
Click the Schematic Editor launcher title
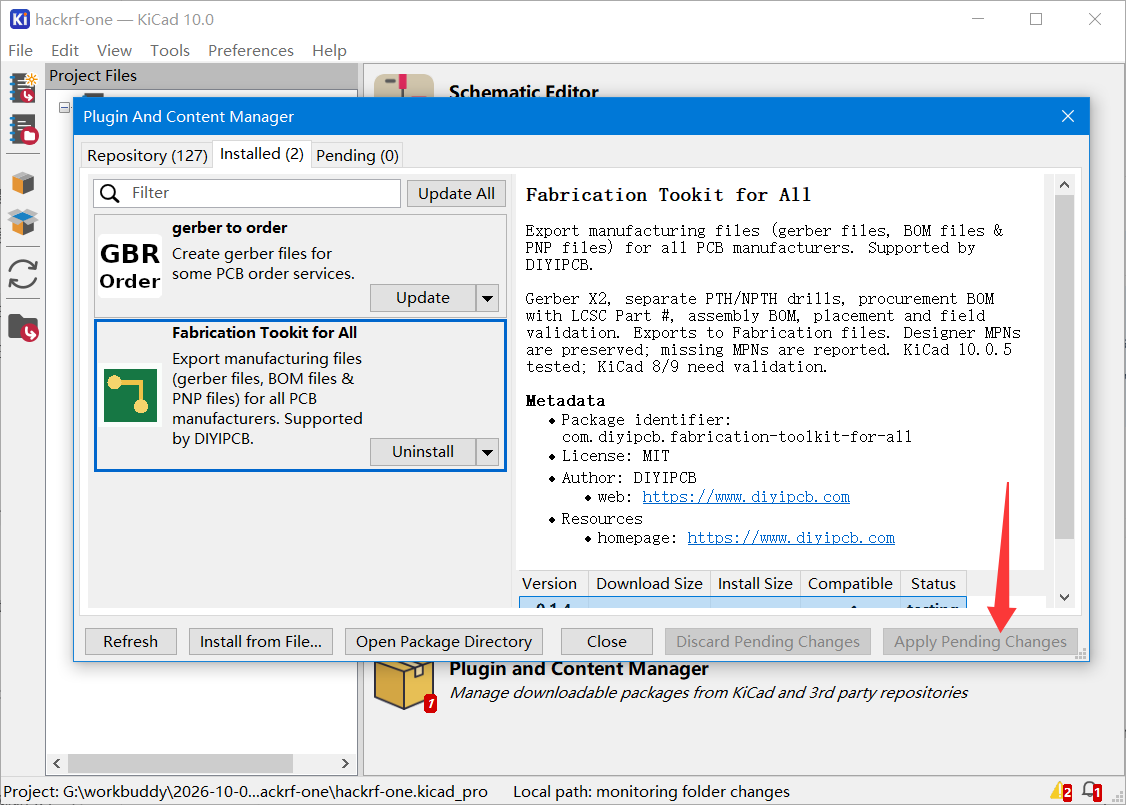point(524,91)
